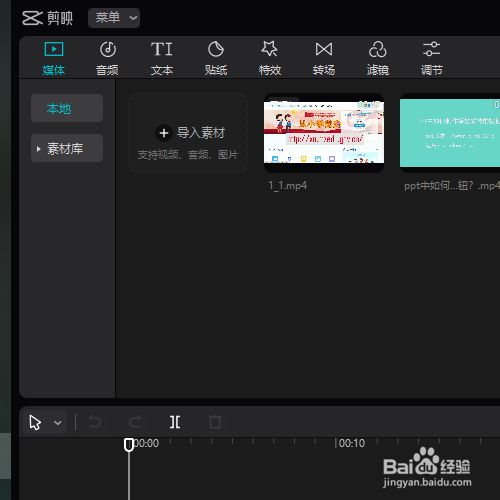
Task: Open the 音频 (Audio) tab
Action: [x=107, y=58]
